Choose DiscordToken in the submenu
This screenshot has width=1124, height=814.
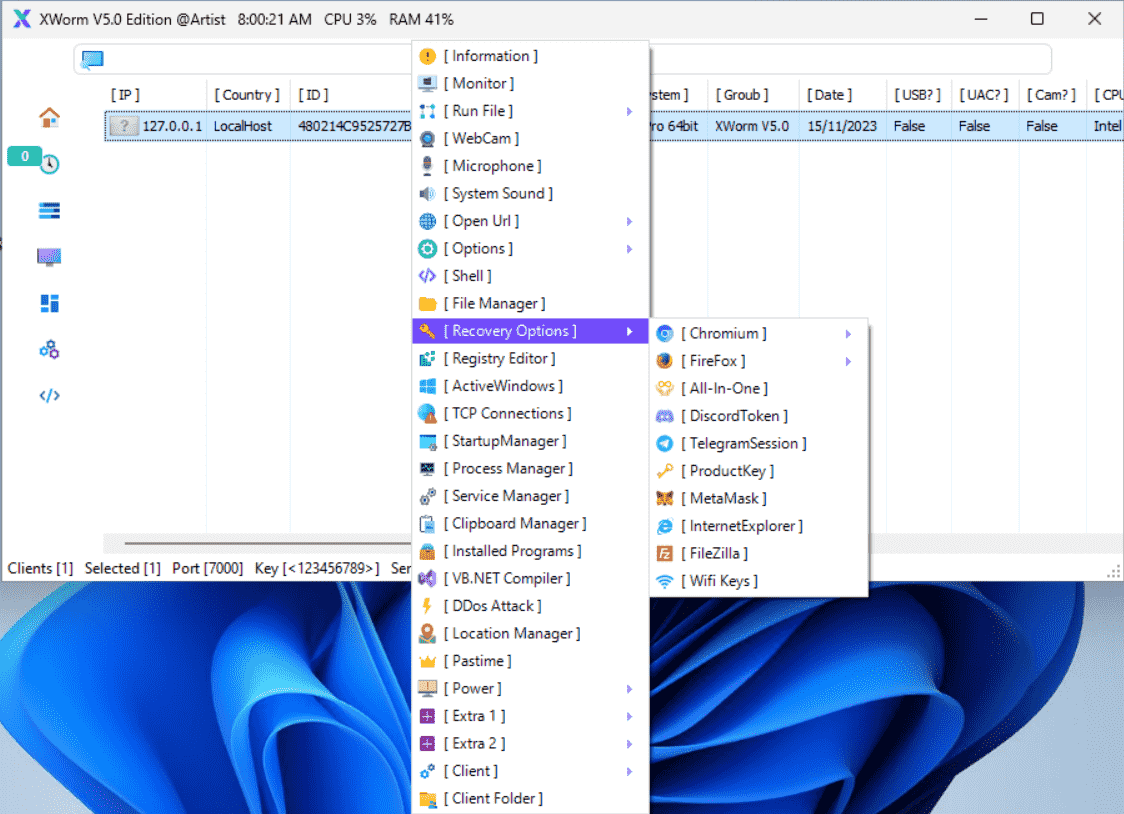pyautogui.click(x=759, y=416)
